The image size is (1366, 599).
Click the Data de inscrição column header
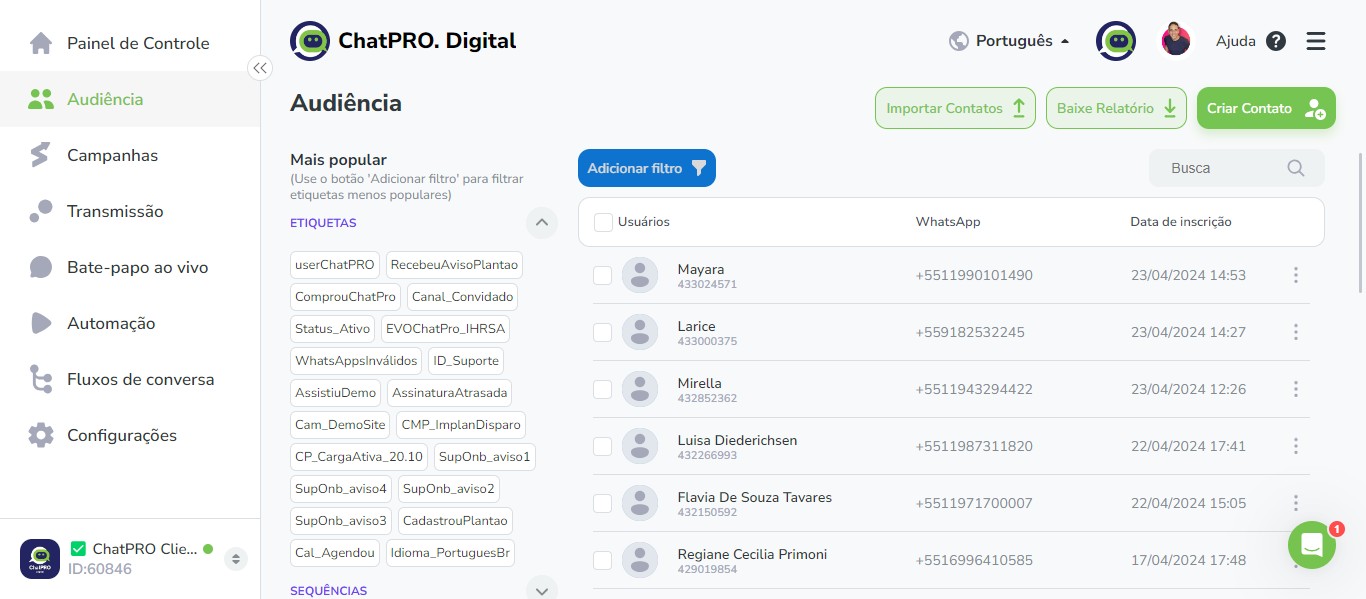tap(1181, 222)
